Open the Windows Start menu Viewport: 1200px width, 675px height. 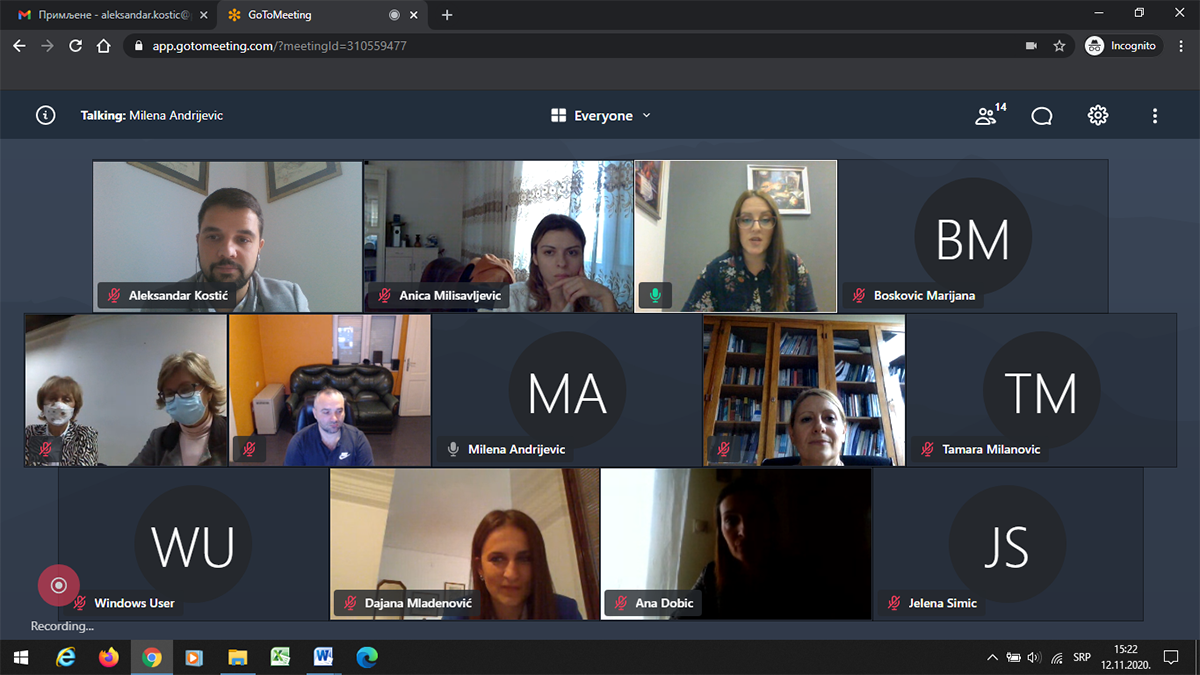tap(21, 657)
